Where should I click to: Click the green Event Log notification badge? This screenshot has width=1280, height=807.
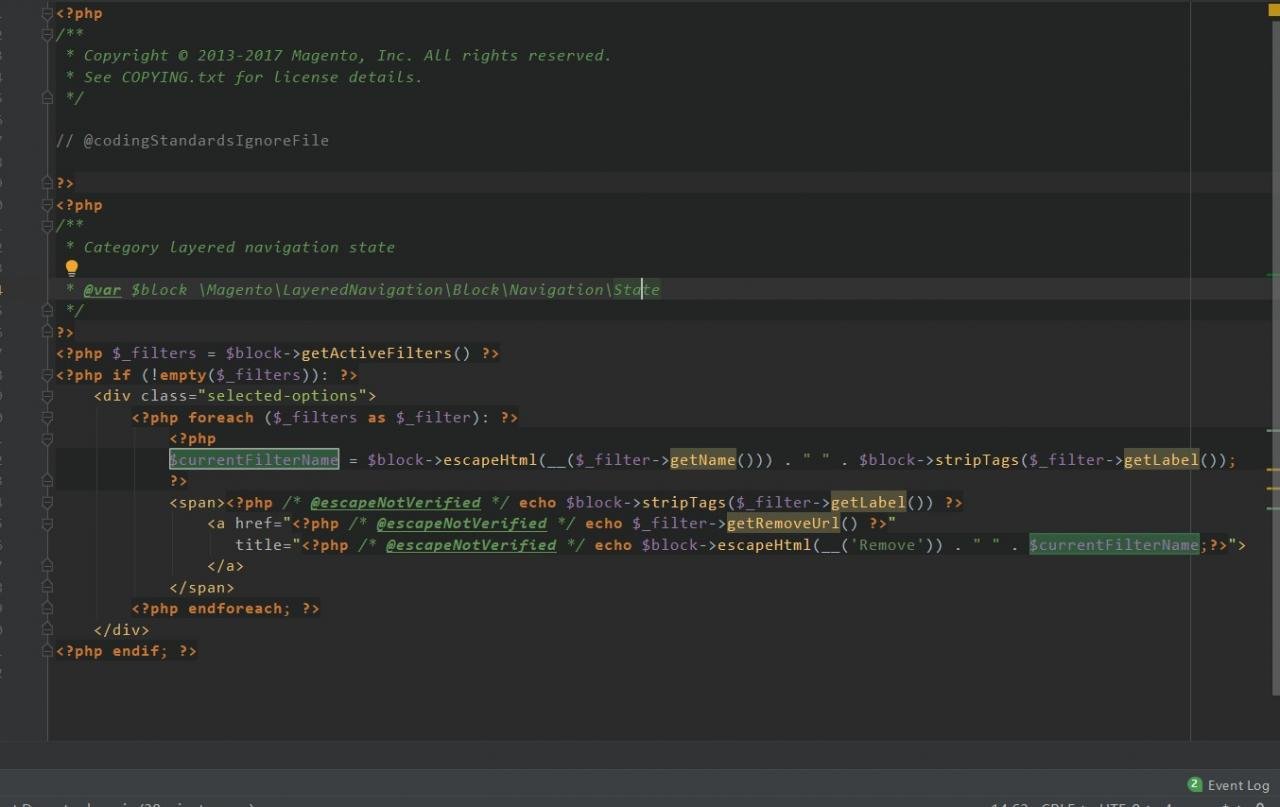[1194, 785]
